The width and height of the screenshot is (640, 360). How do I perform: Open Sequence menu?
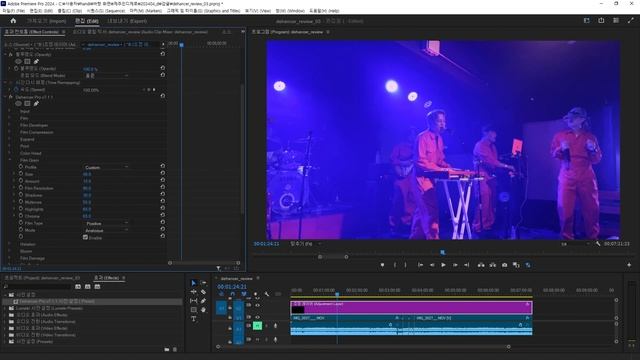pos(106,11)
